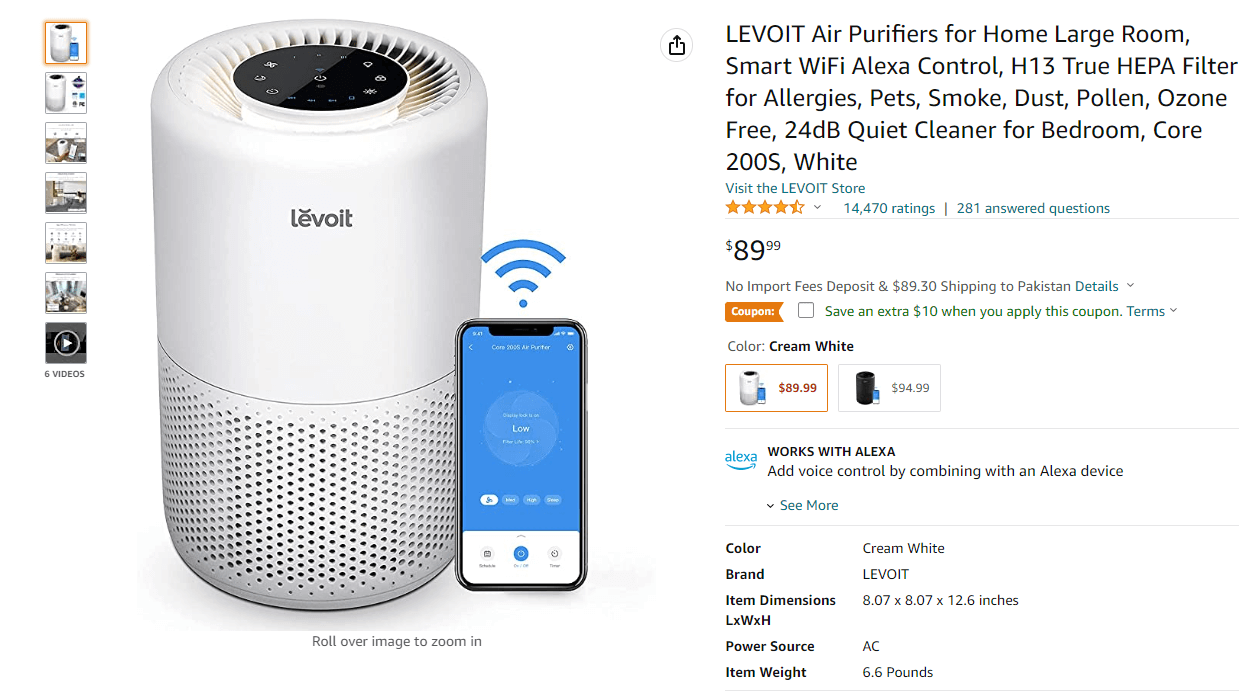Click the Alexa logo icon
This screenshot has width=1259, height=698.
point(741,460)
